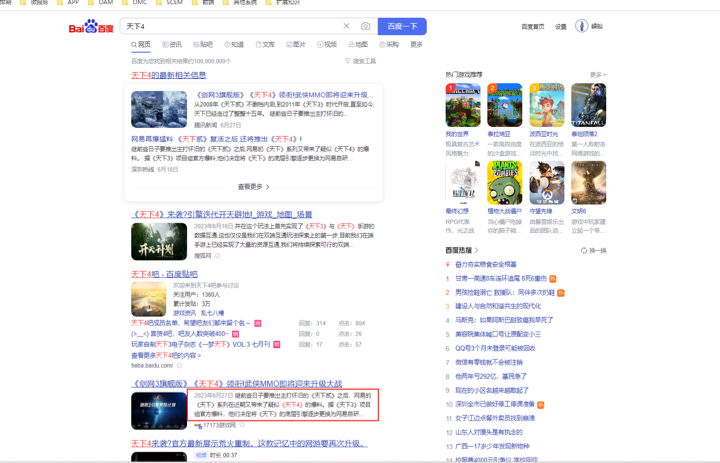Open hot search number 7 about 微信
This screenshot has height=463, width=720.
click(489, 362)
